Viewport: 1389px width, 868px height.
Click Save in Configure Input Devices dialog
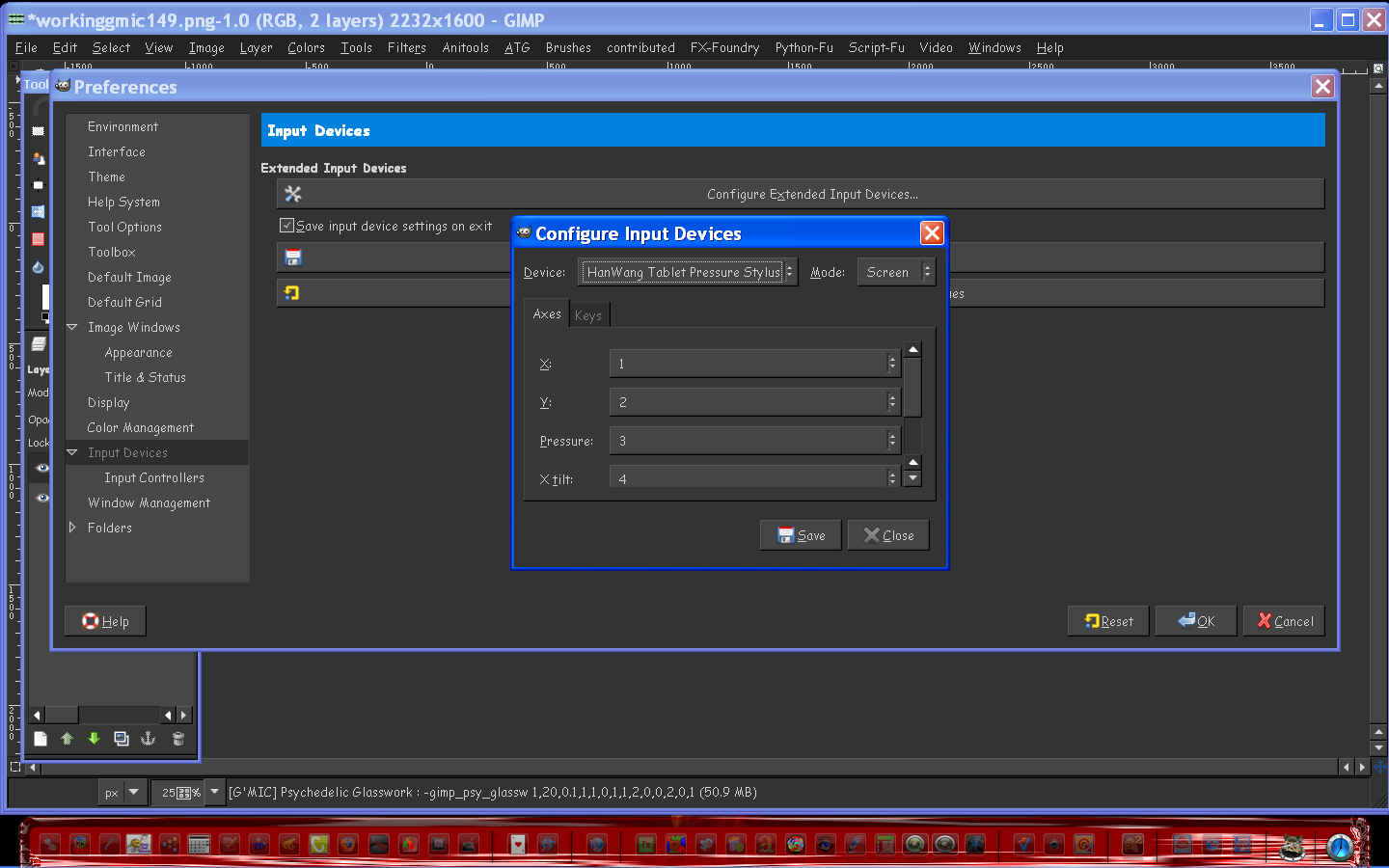pos(801,535)
